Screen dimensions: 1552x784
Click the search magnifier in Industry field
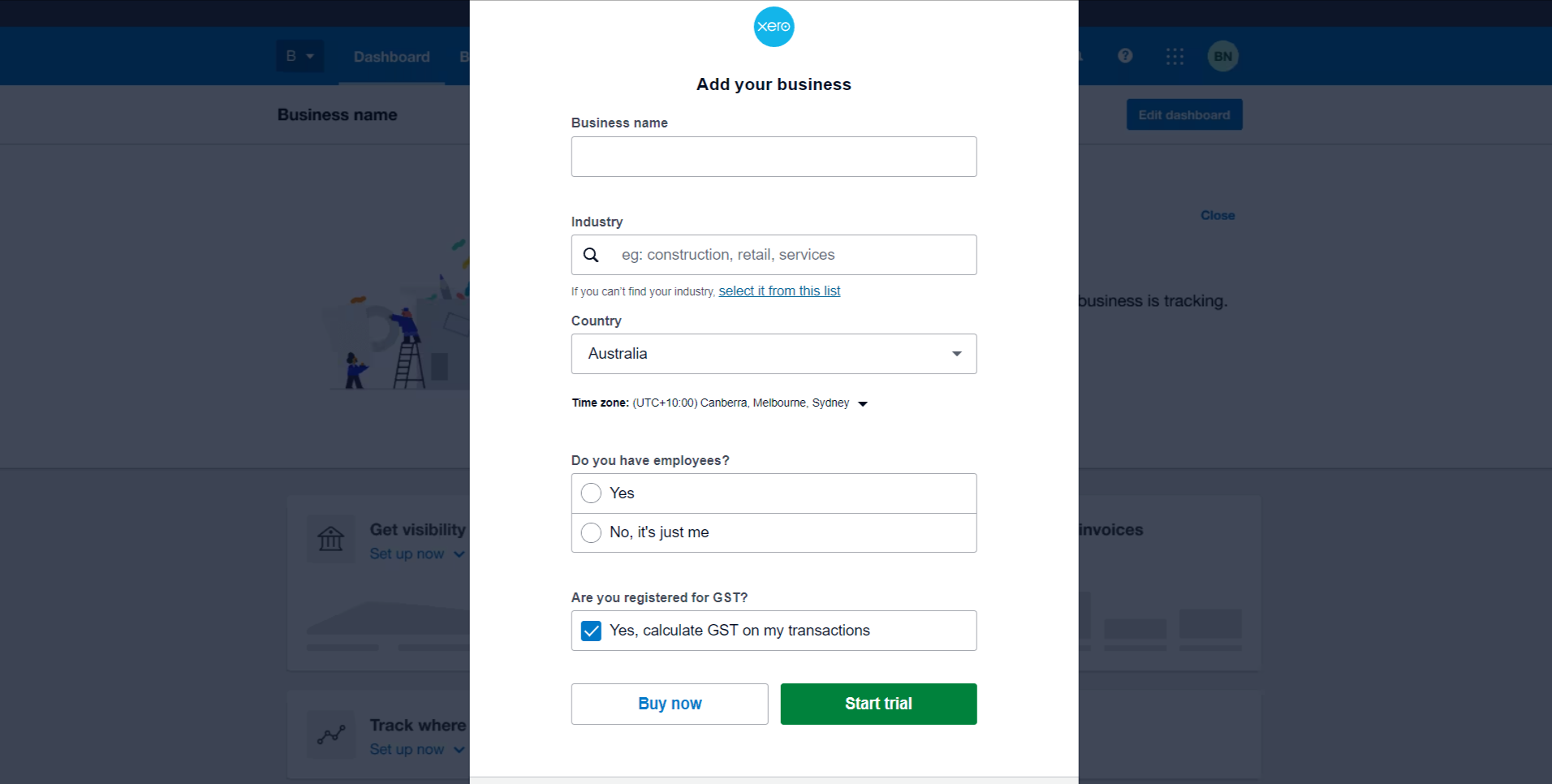[591, 255]
